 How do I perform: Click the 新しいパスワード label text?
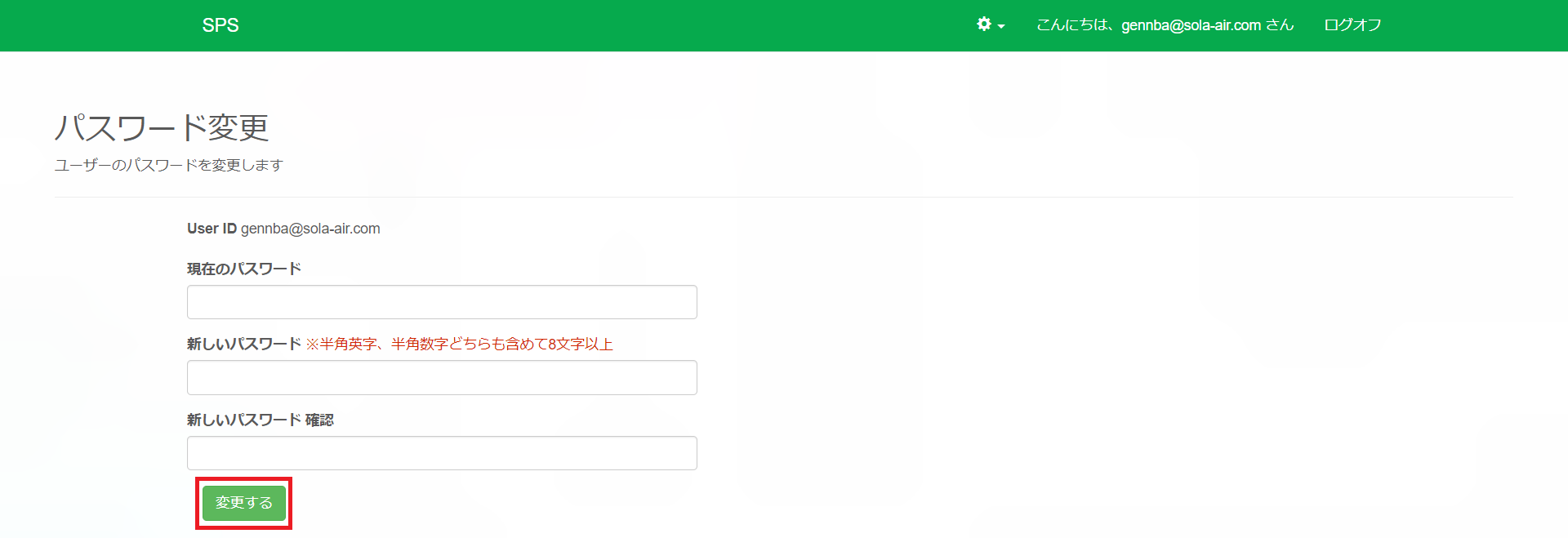[244, 345]
